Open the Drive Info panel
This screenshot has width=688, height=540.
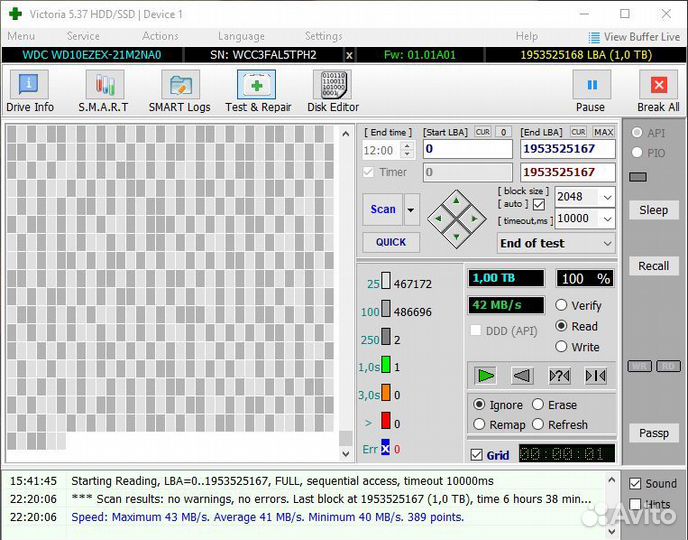pyautogui.click(x=30, y=92)
